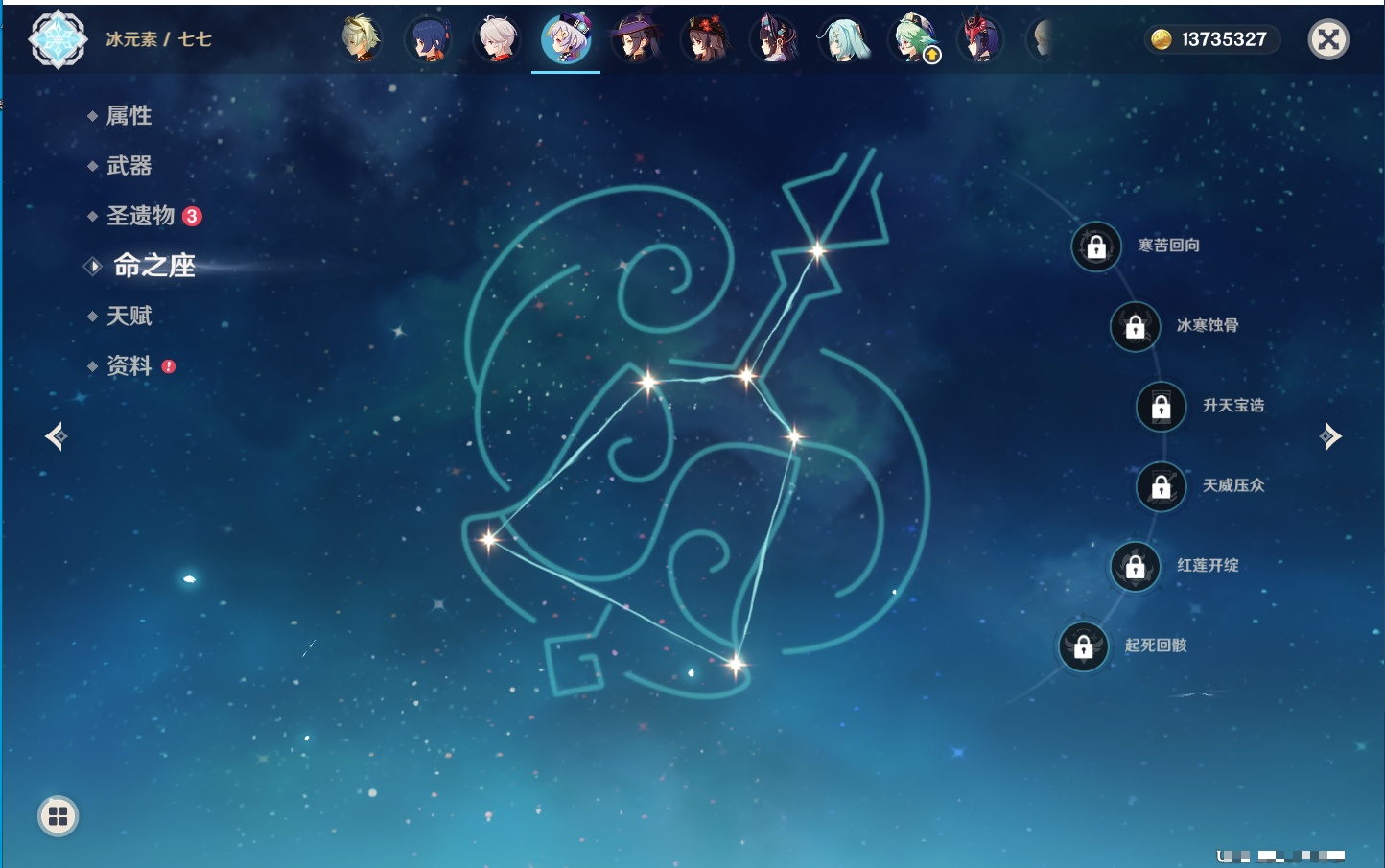Select the avatar wearing a red horned mask

click(x=980, y=39)
